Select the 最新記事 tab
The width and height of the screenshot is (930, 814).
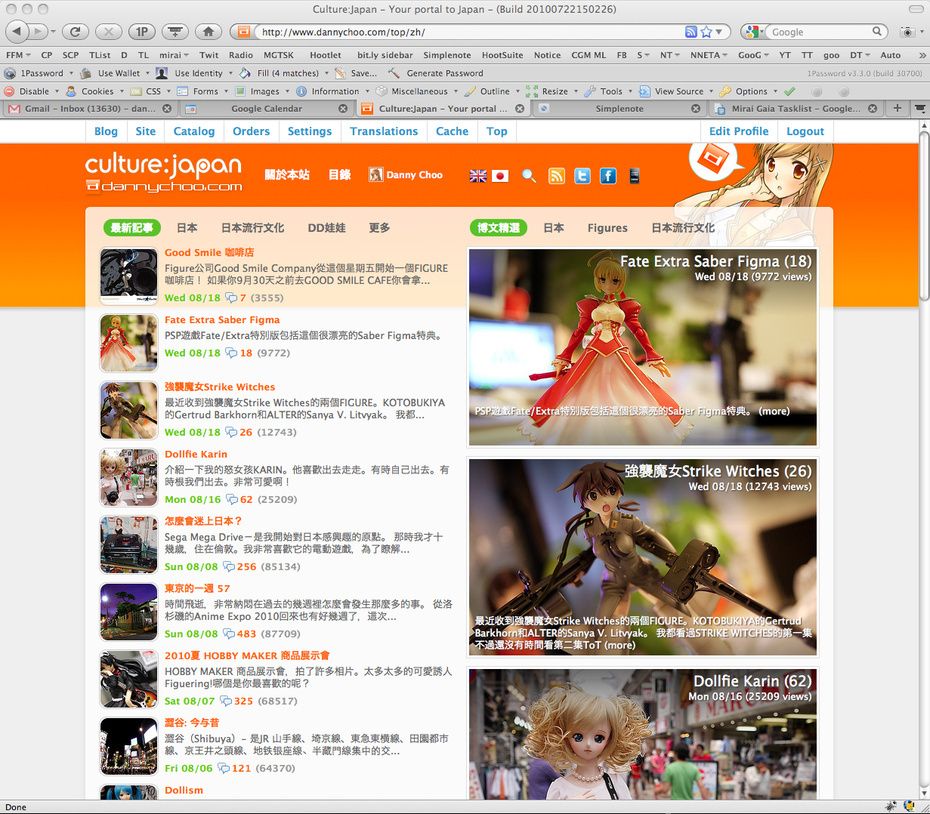(x=131, y=228)
